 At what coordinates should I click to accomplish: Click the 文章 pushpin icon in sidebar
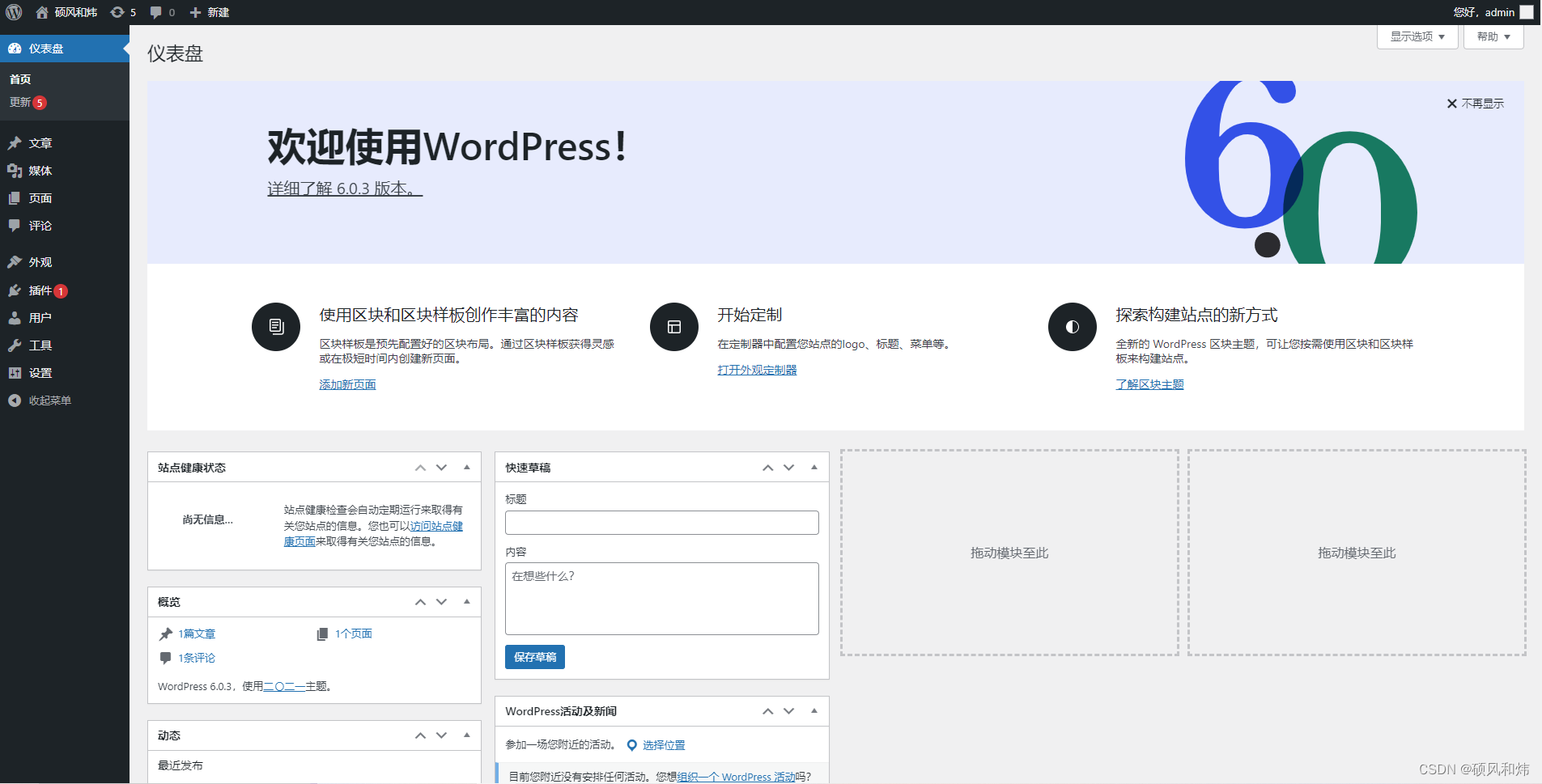[x=15, y=143]
